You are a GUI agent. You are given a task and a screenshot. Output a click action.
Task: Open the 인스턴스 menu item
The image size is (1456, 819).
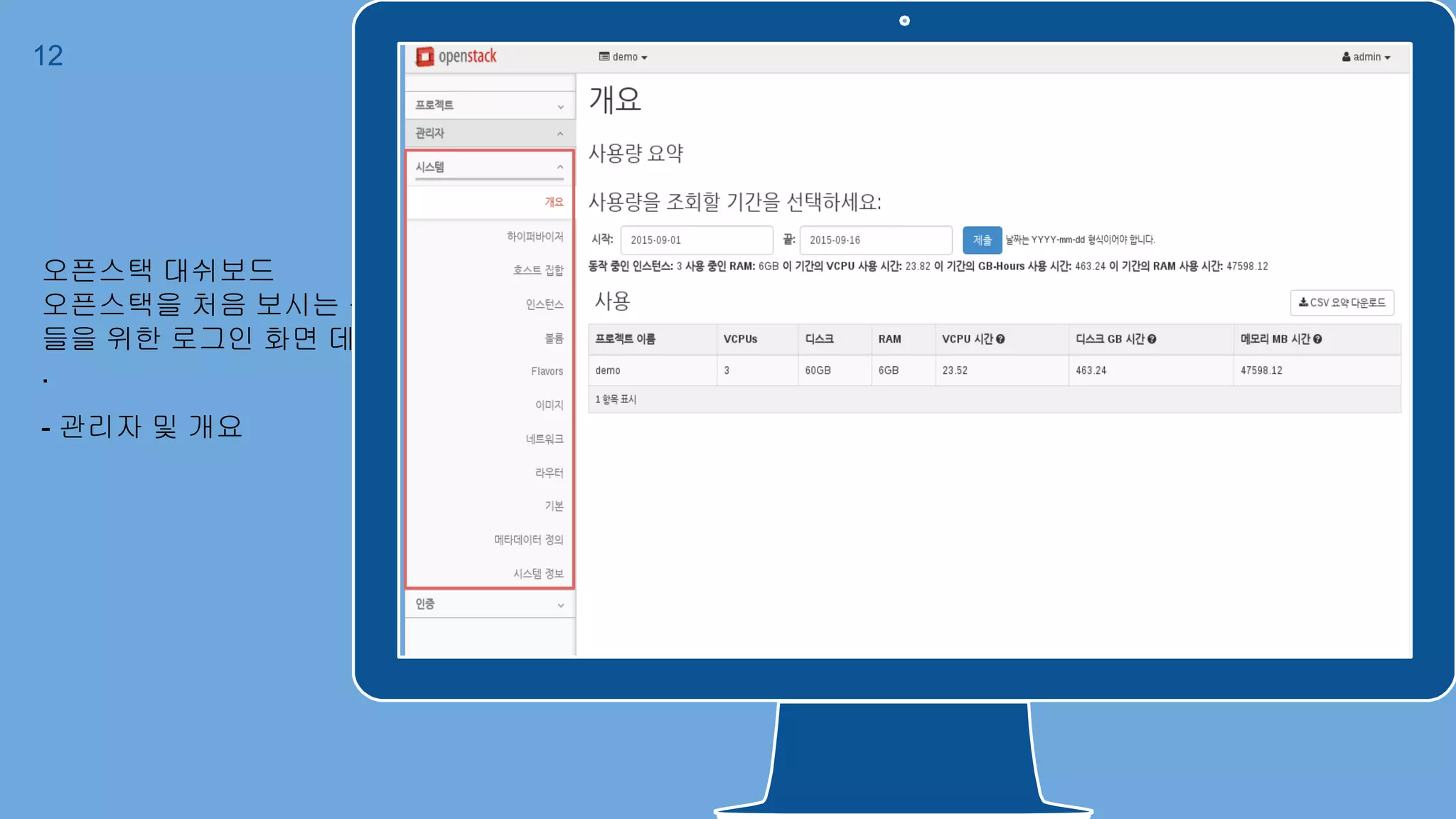[544, 304]
